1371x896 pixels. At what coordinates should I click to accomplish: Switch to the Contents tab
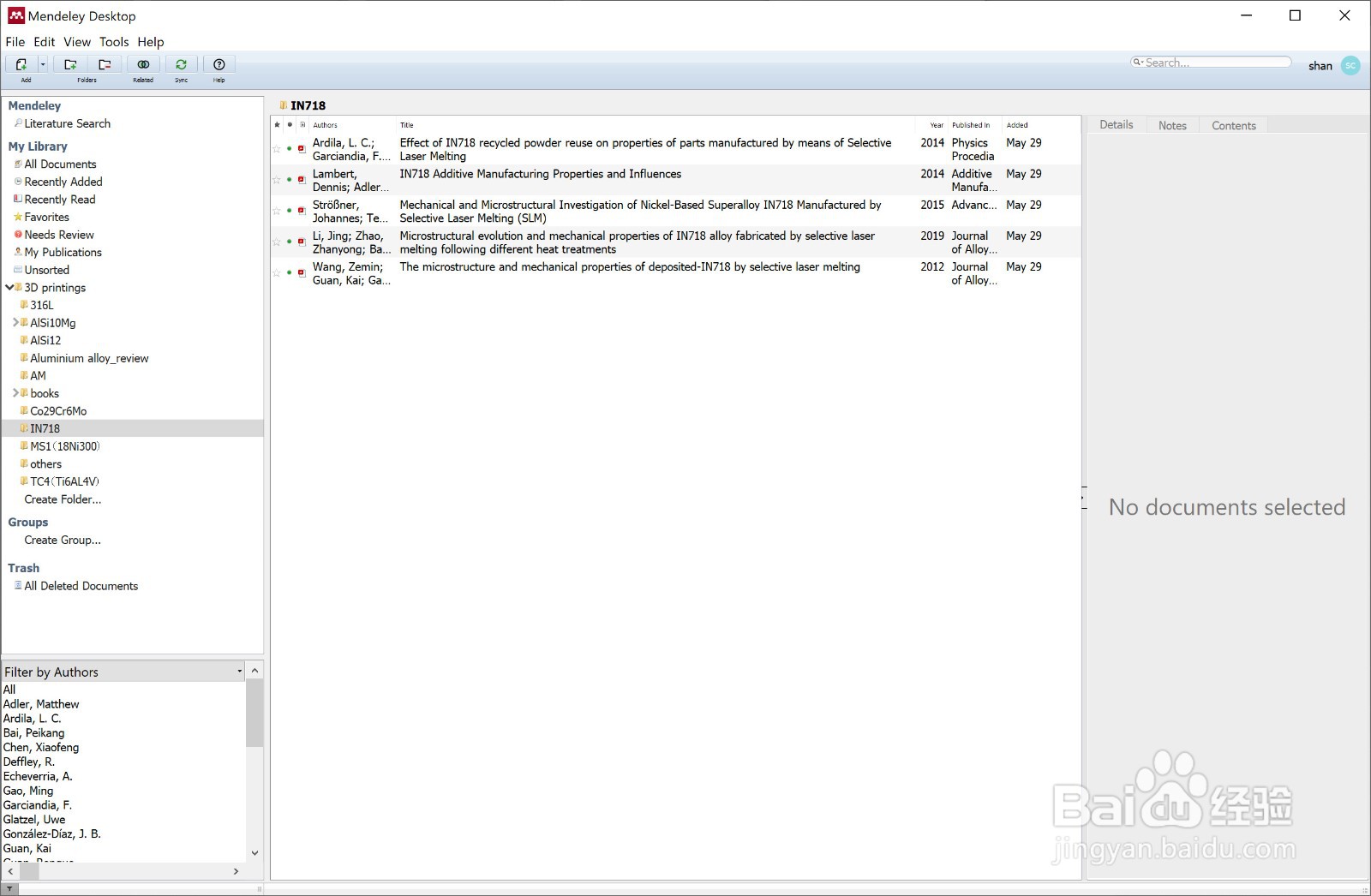tap(1234, 125)
